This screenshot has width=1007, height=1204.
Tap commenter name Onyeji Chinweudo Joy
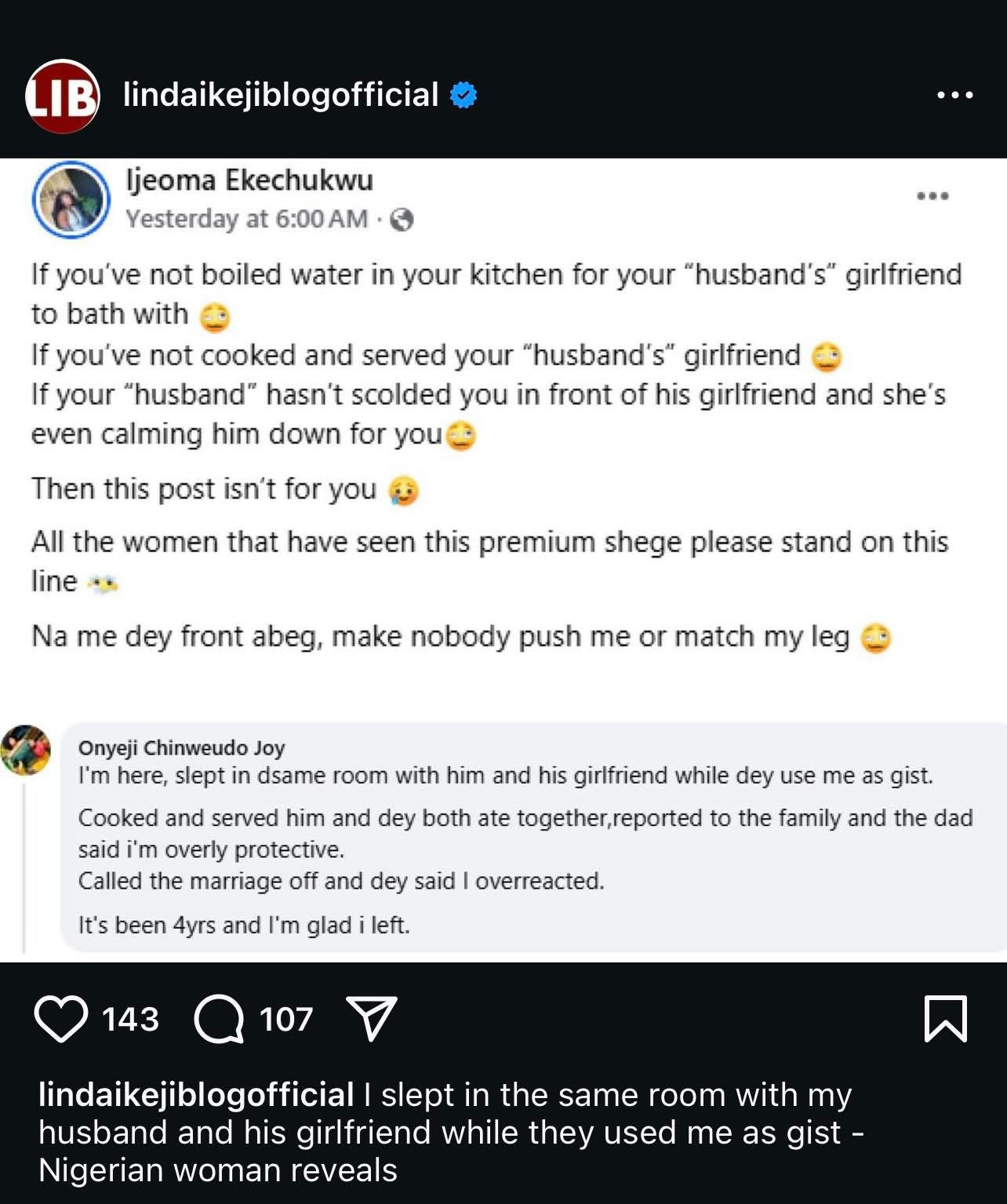point(181,747)
